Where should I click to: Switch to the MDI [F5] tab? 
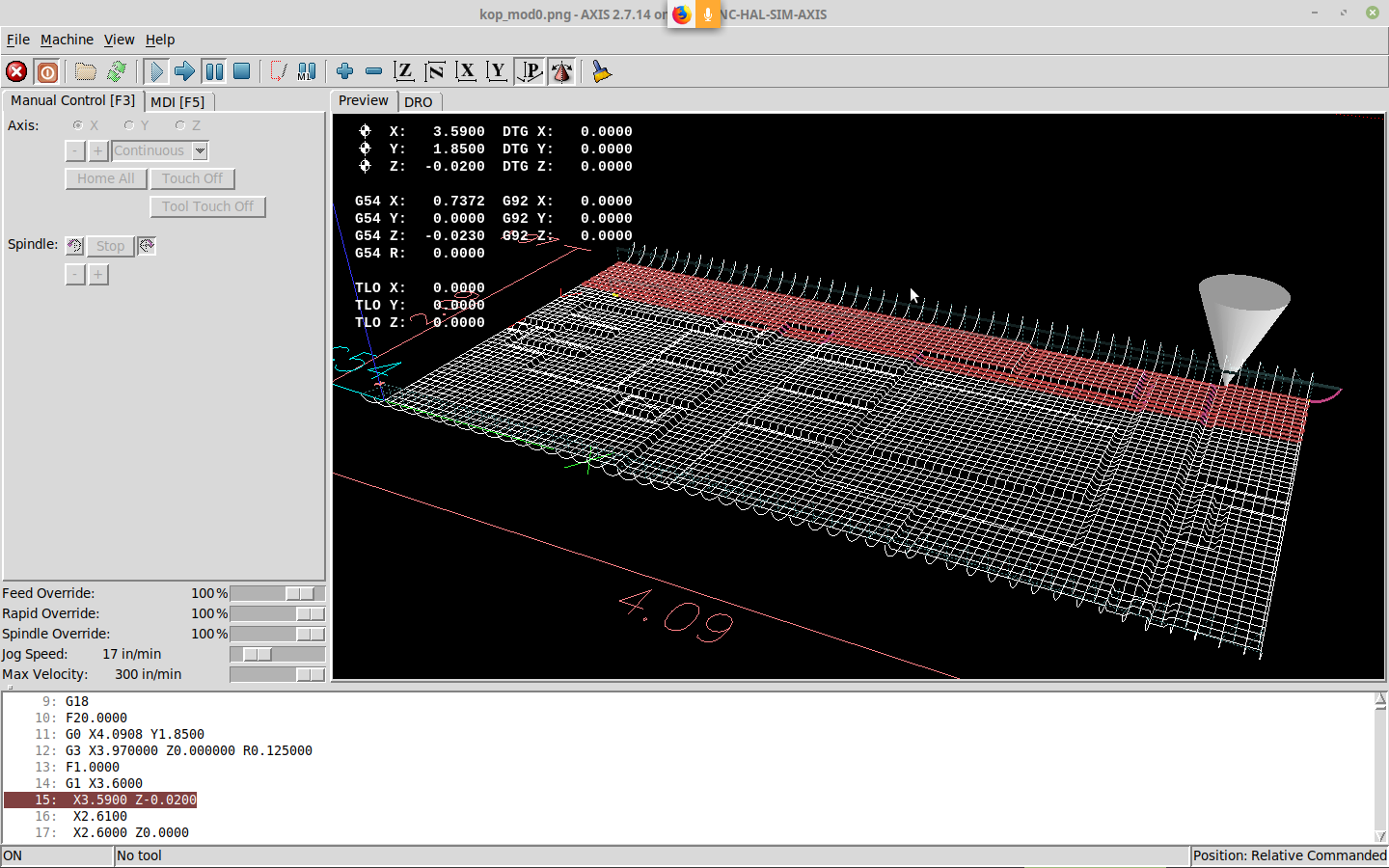177,101
